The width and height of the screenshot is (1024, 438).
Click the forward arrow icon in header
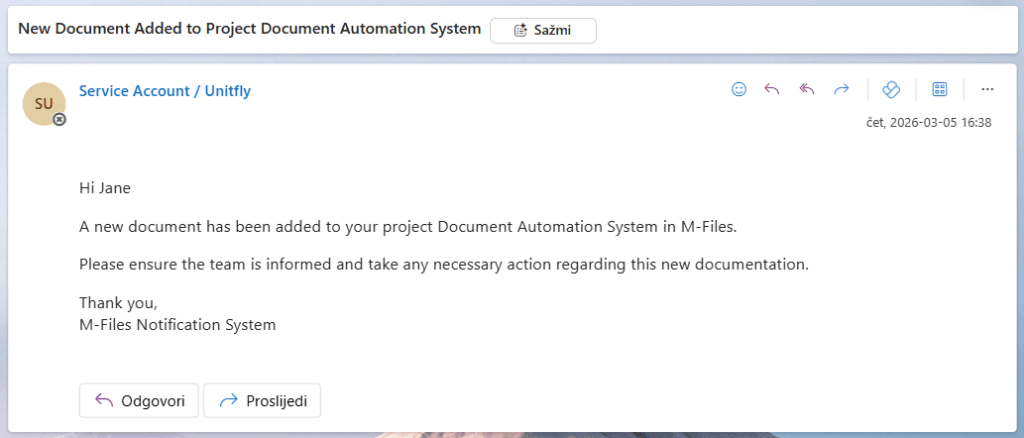coord(842,89)
